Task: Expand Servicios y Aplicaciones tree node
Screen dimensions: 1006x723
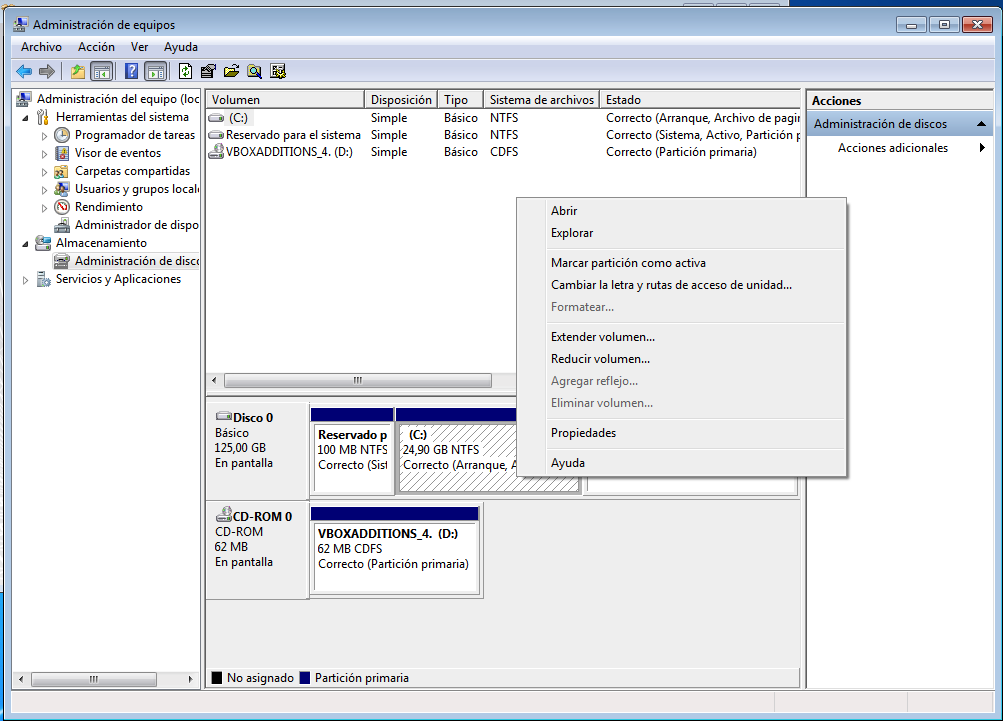Action: coord(26,280)
